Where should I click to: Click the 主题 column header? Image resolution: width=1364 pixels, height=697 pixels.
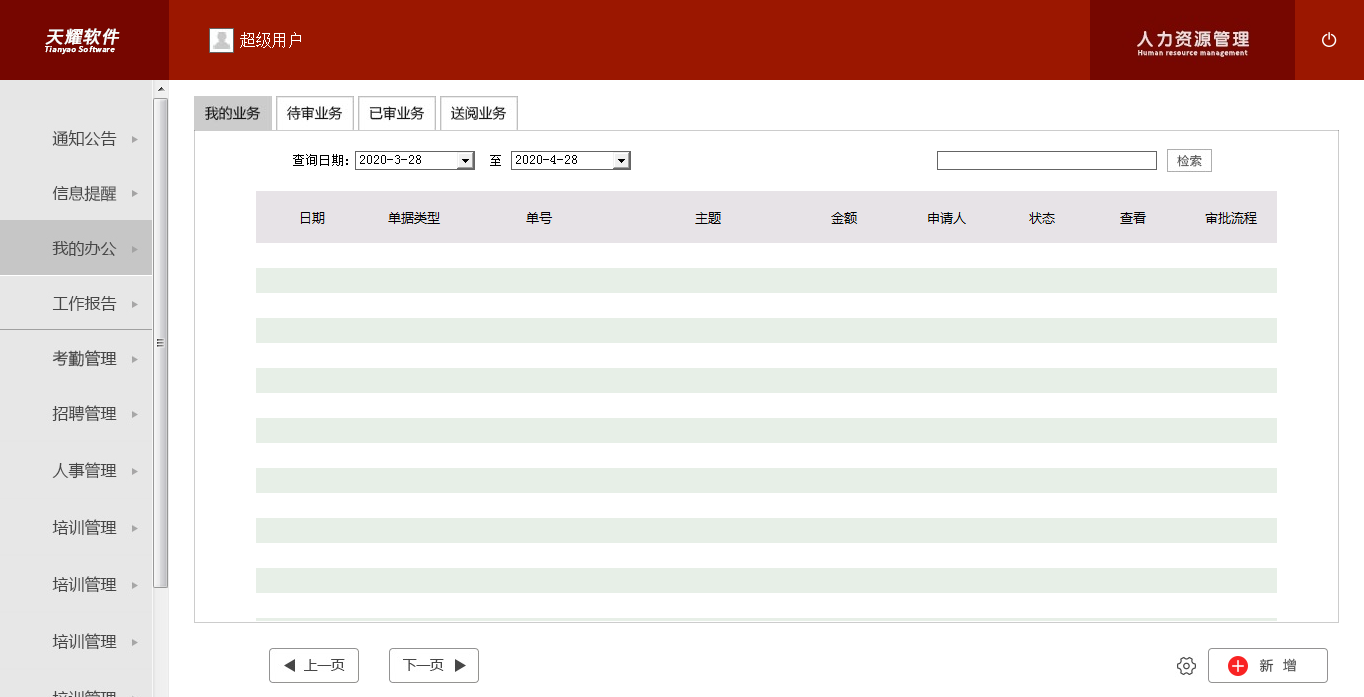[708, 218]
